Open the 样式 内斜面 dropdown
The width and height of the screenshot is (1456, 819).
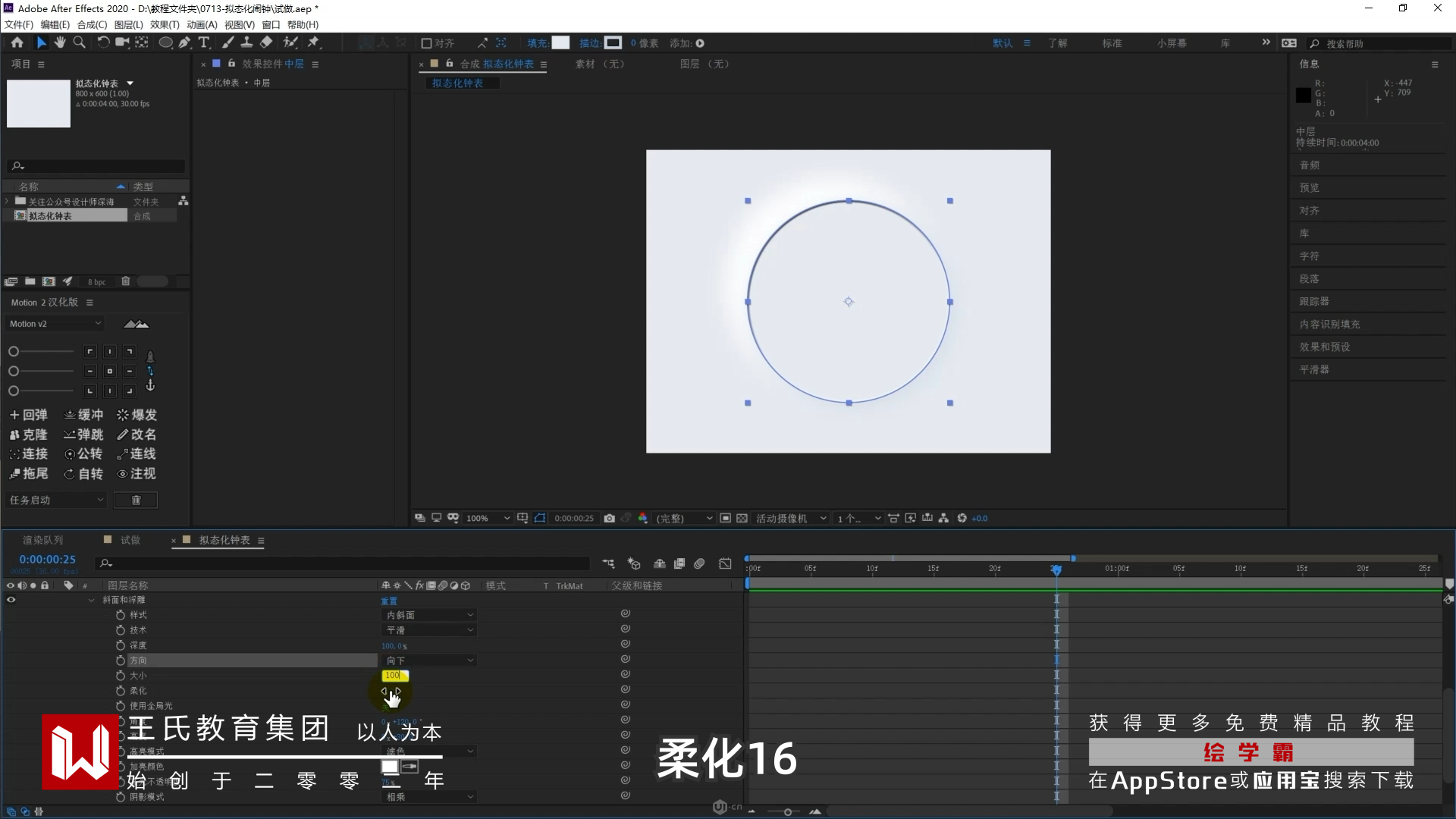[429, 615]
